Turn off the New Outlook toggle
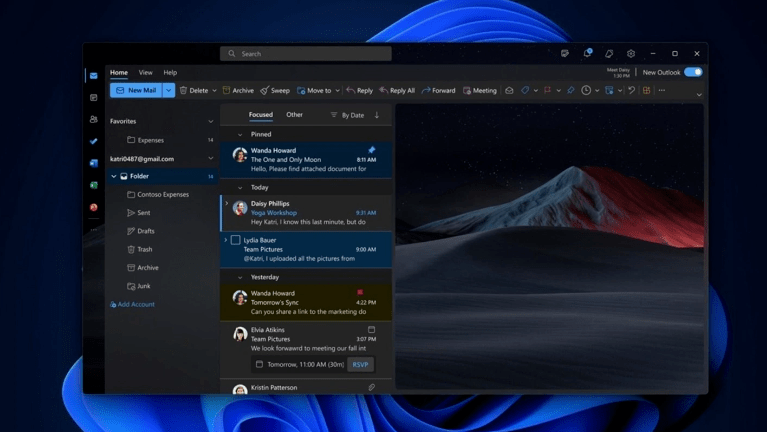The width and height of the screenshot is (767, 432). pyautogui.click(x=693, y=72)
